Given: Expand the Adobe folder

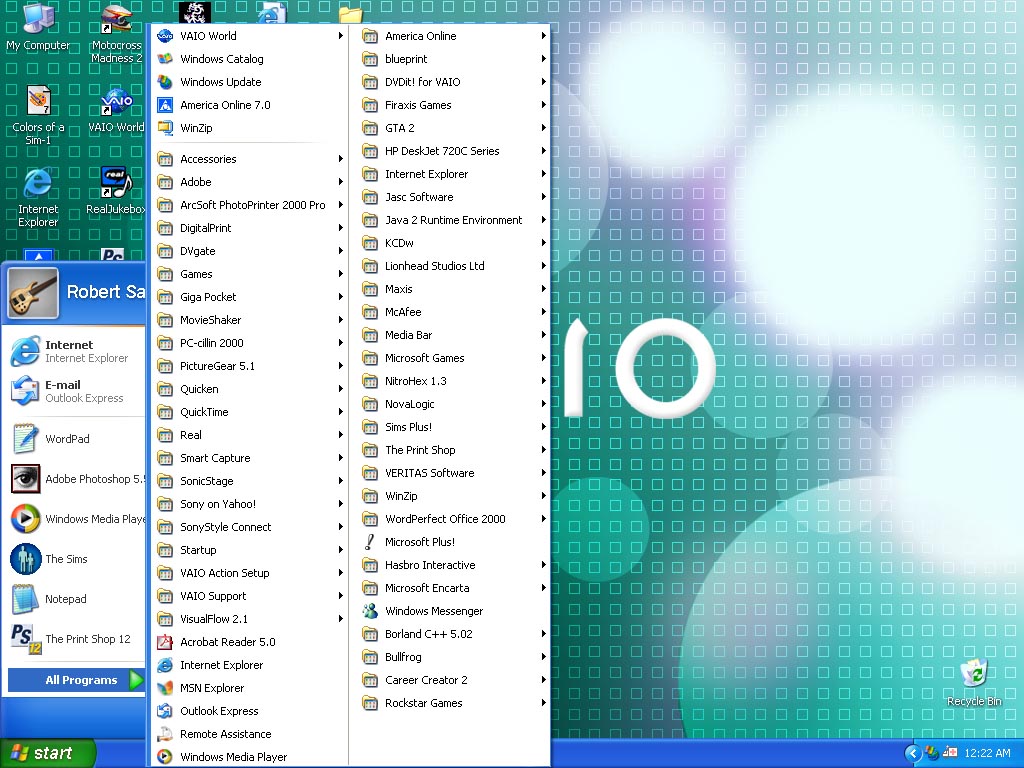Looking at the screenshot, I should [x=249, y=182].
